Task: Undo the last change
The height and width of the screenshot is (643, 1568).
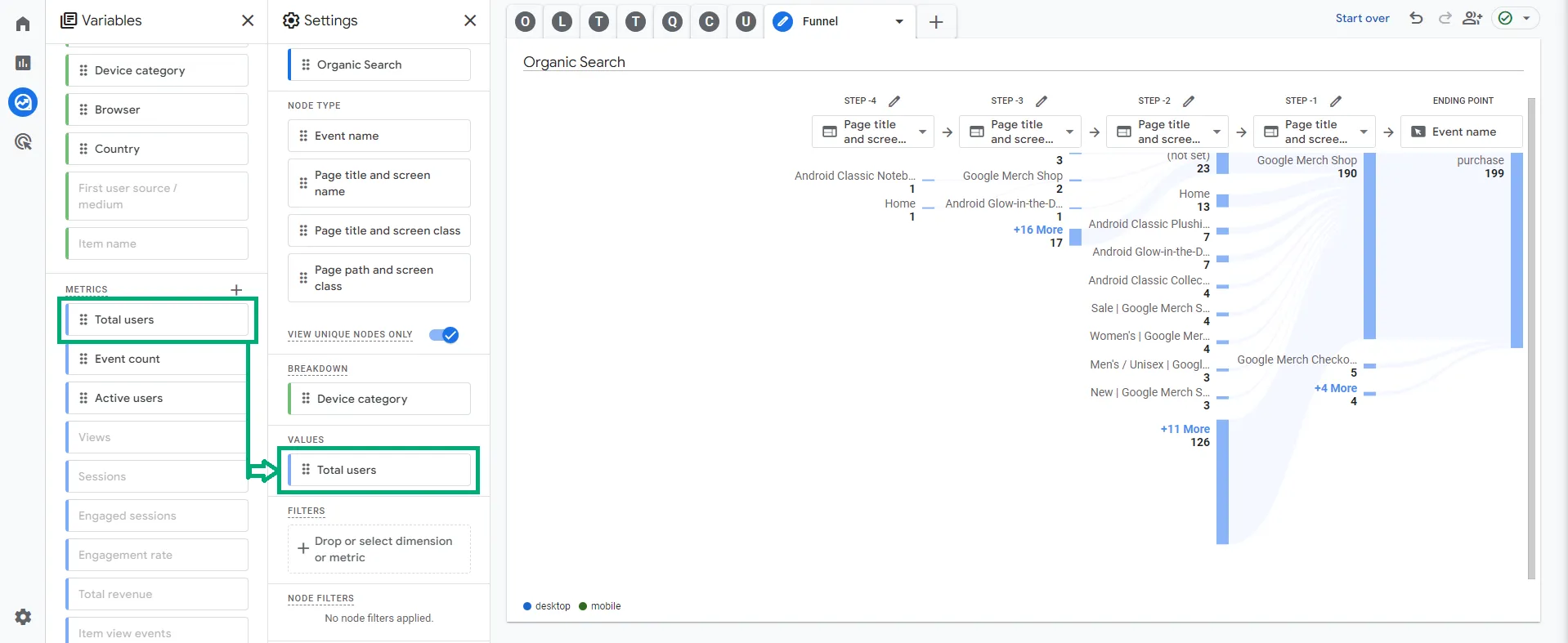Action: [x=1416, y=18]
